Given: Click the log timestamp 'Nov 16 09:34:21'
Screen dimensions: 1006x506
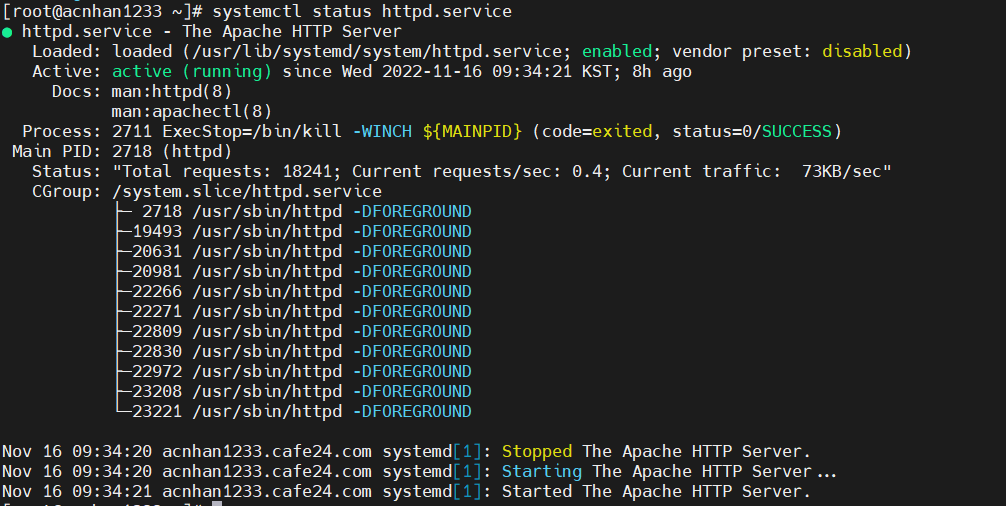Looking at the screenshot, I should [x=77, y=491].
